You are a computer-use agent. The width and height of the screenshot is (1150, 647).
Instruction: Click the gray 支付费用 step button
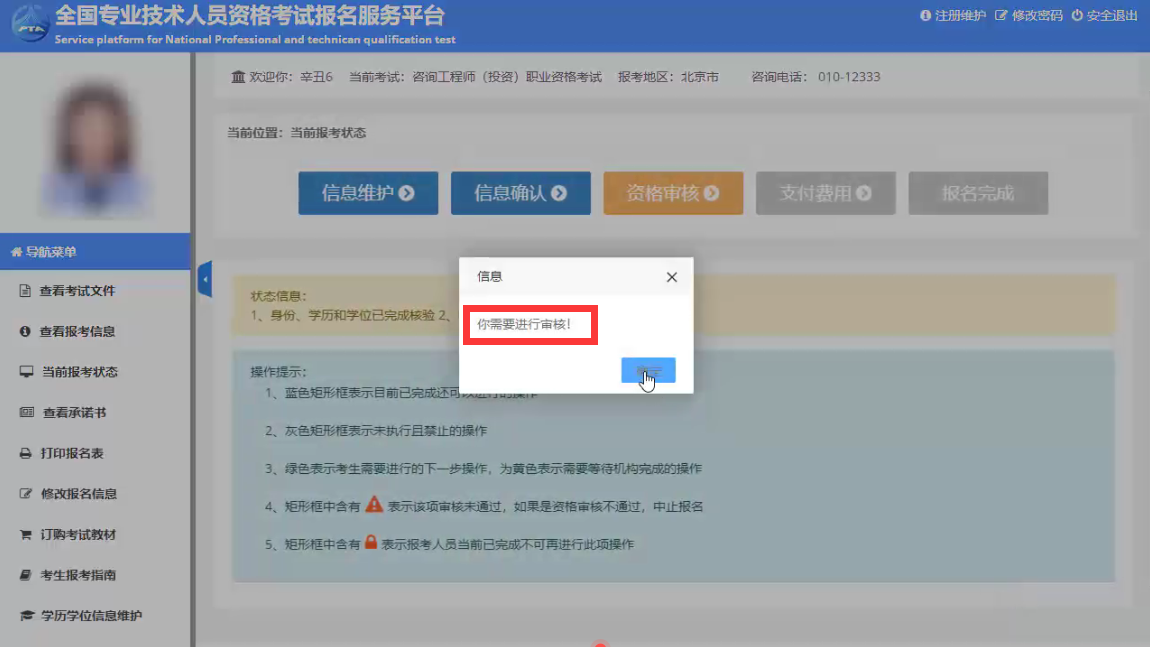825,193
